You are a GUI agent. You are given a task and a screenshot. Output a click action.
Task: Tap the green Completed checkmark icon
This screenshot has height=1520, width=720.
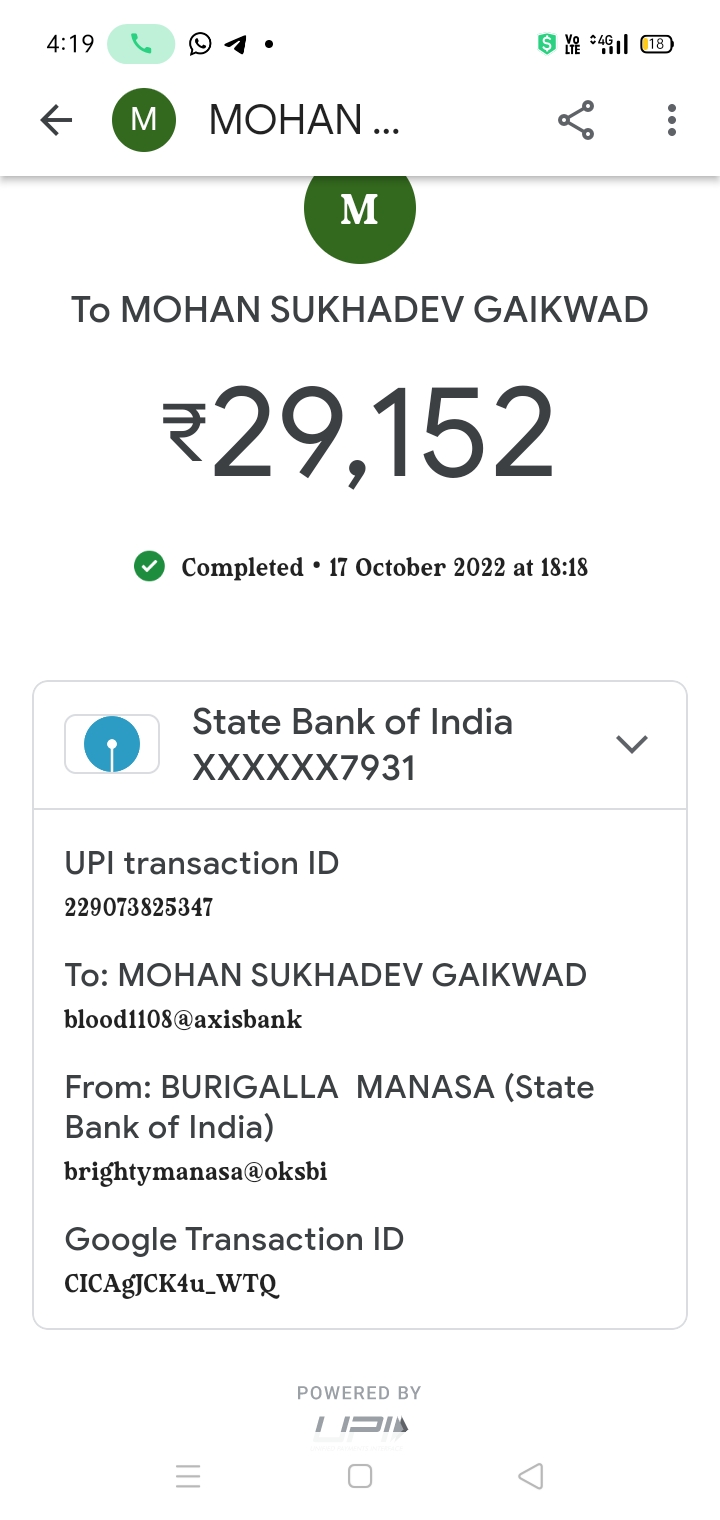149,567
